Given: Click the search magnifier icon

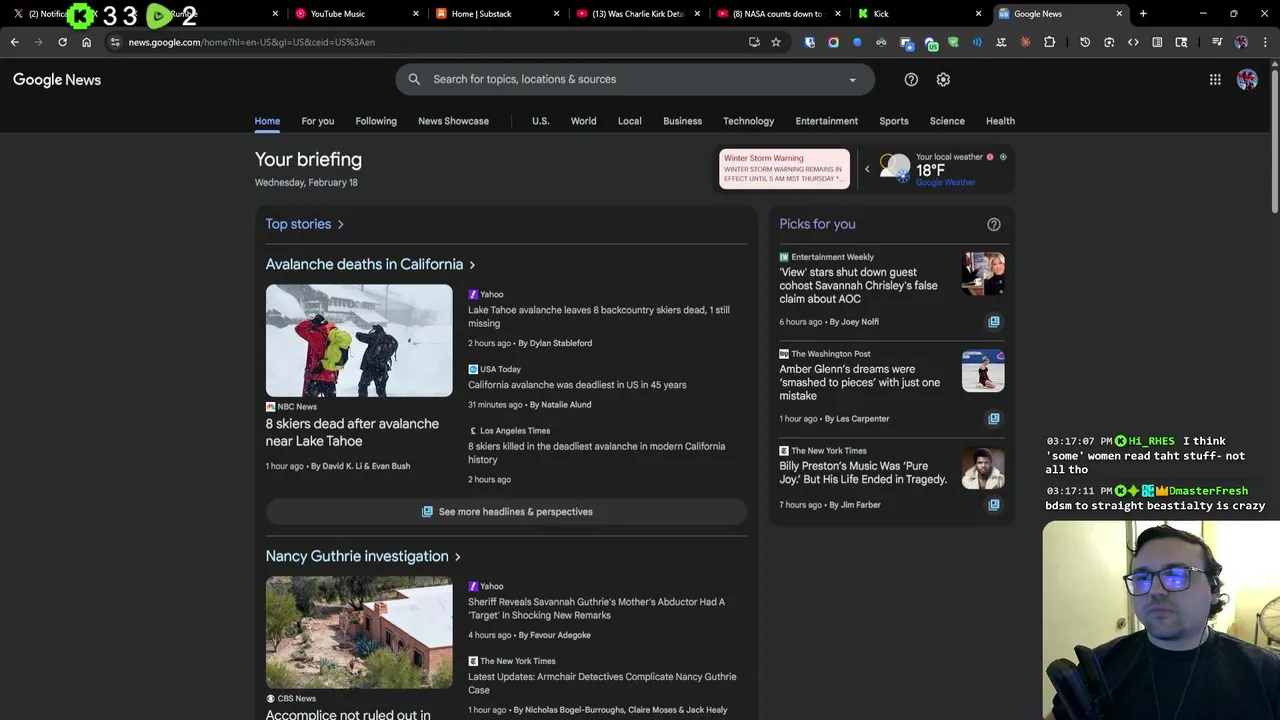Looking at the screenshot, I should coord(414,79).
